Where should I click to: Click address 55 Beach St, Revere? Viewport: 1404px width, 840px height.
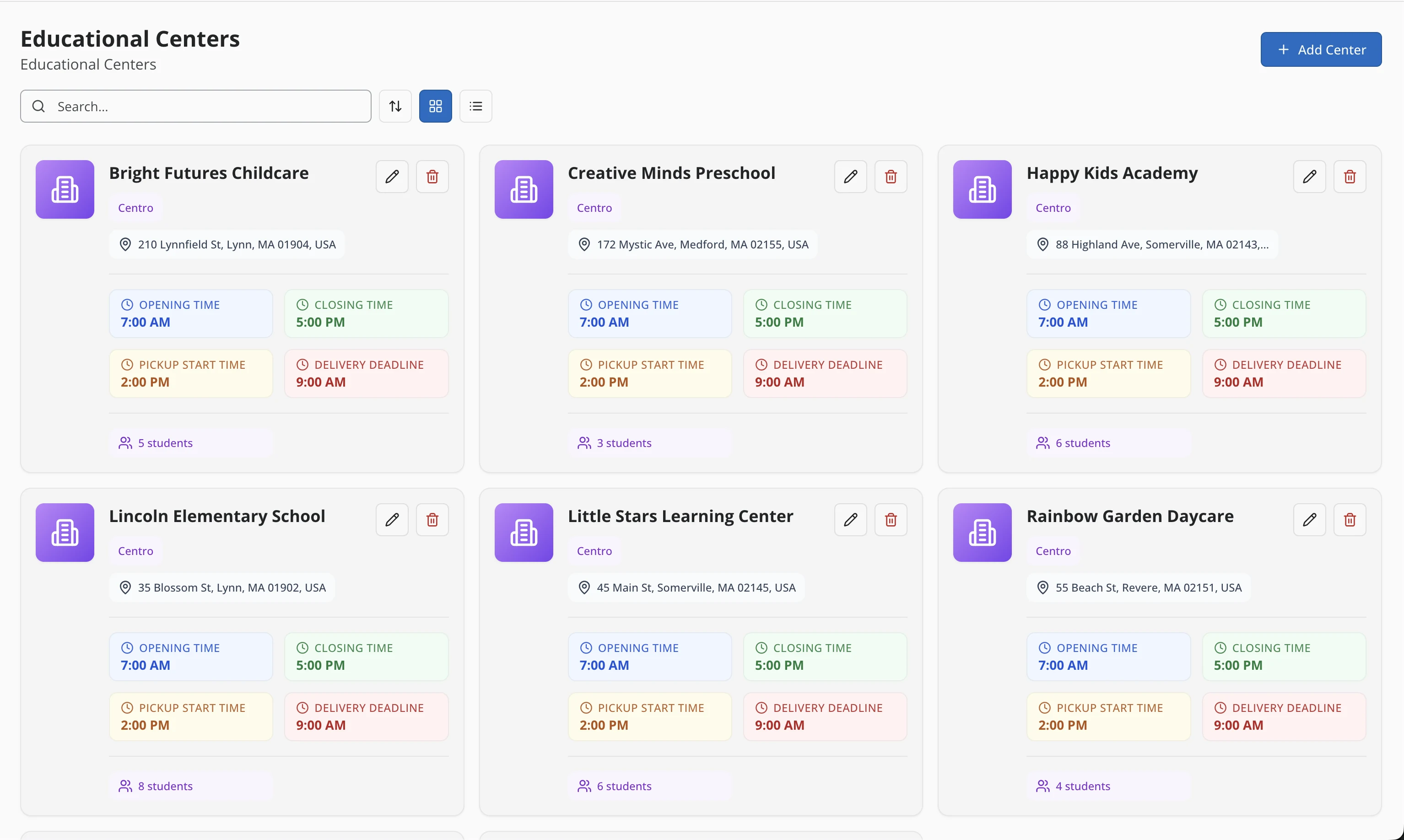pyautogui.click(x=1139, y=587)
